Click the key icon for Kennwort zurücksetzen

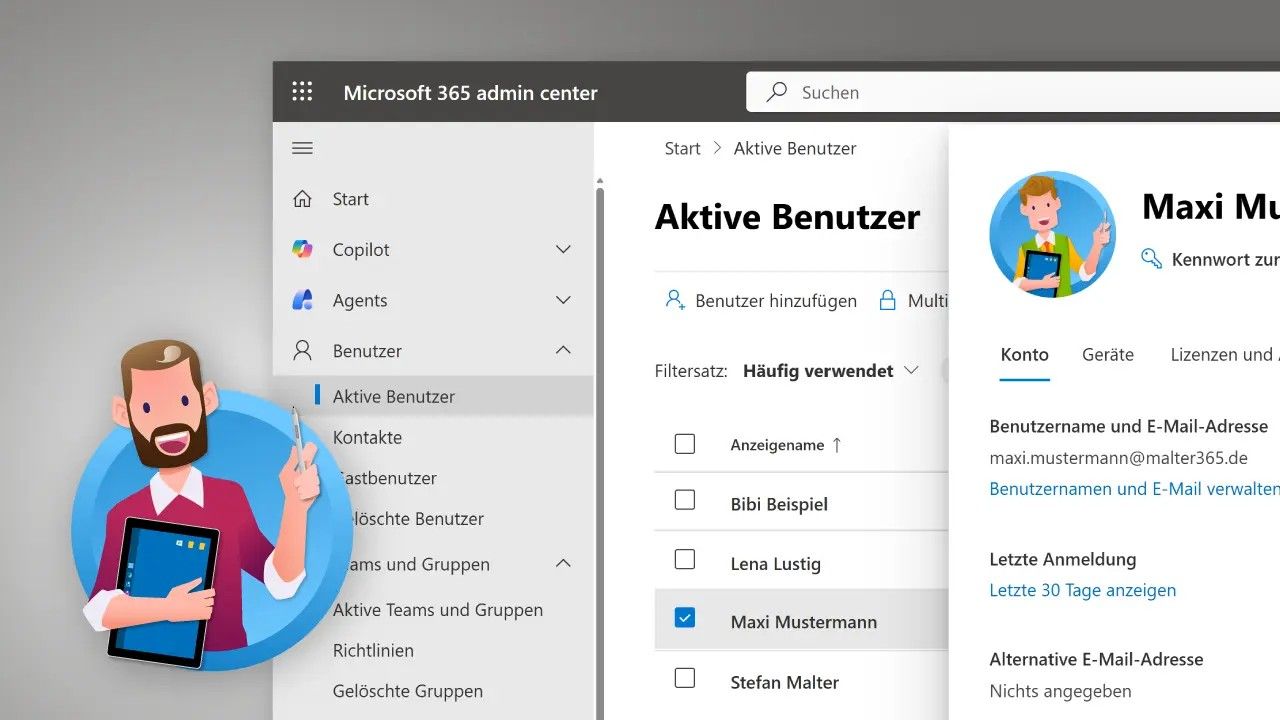[1152, 259]
